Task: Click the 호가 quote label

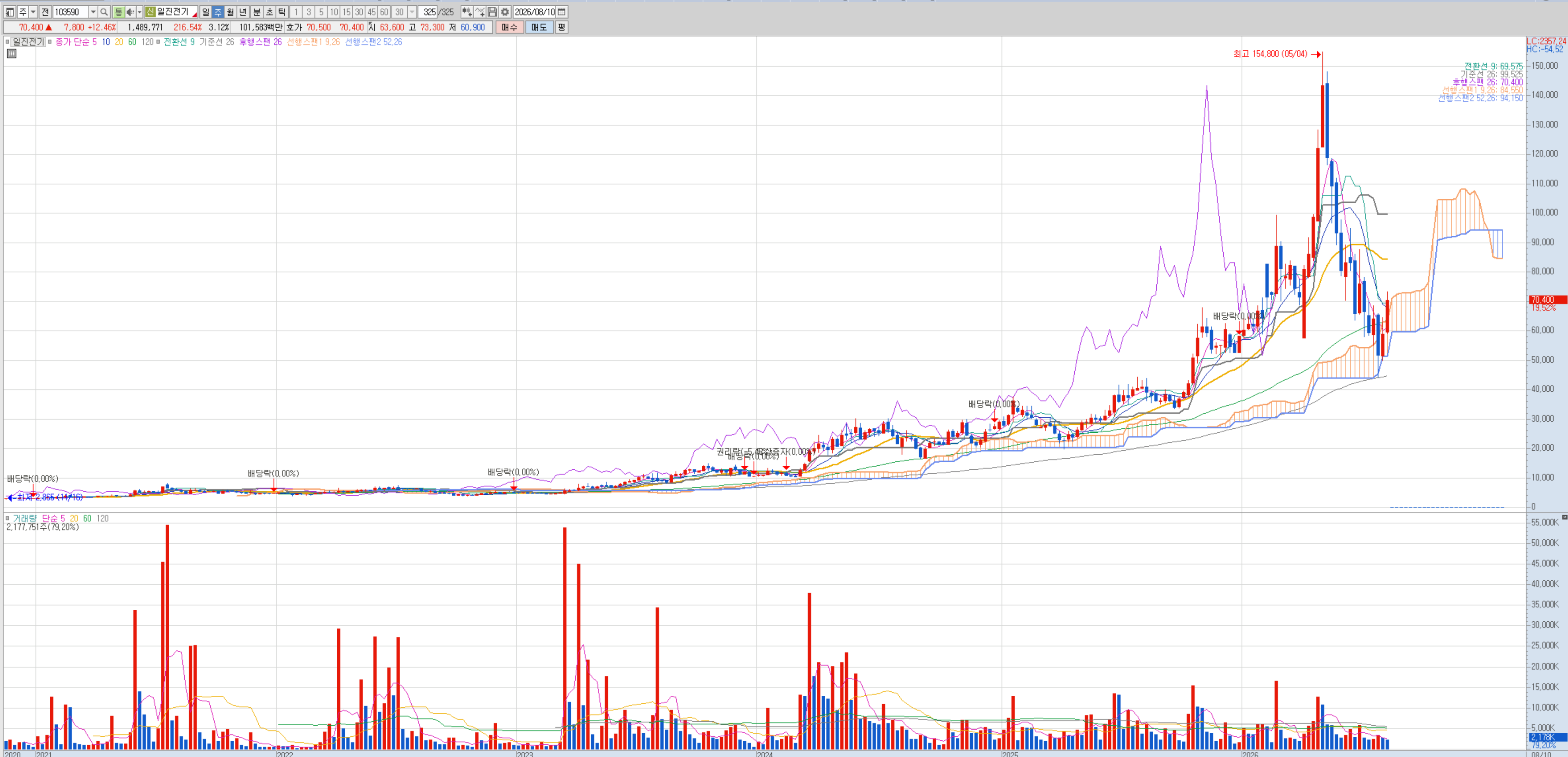Action: (x=294, y=27)
